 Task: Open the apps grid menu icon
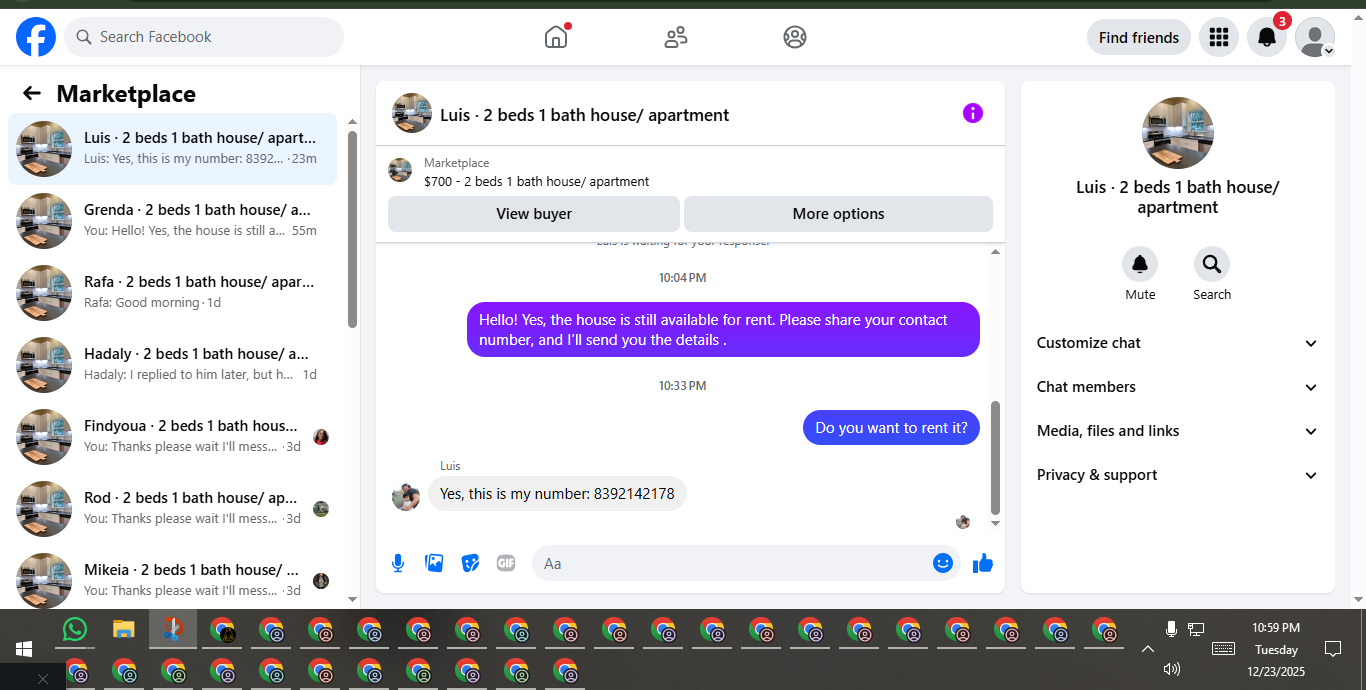pyautogui.click(x=1218, y=37)
